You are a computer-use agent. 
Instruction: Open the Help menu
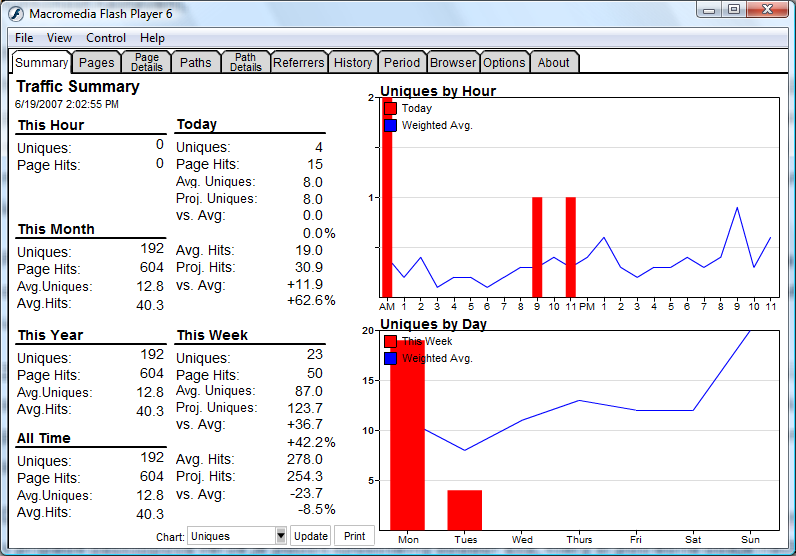coord(152,38)
